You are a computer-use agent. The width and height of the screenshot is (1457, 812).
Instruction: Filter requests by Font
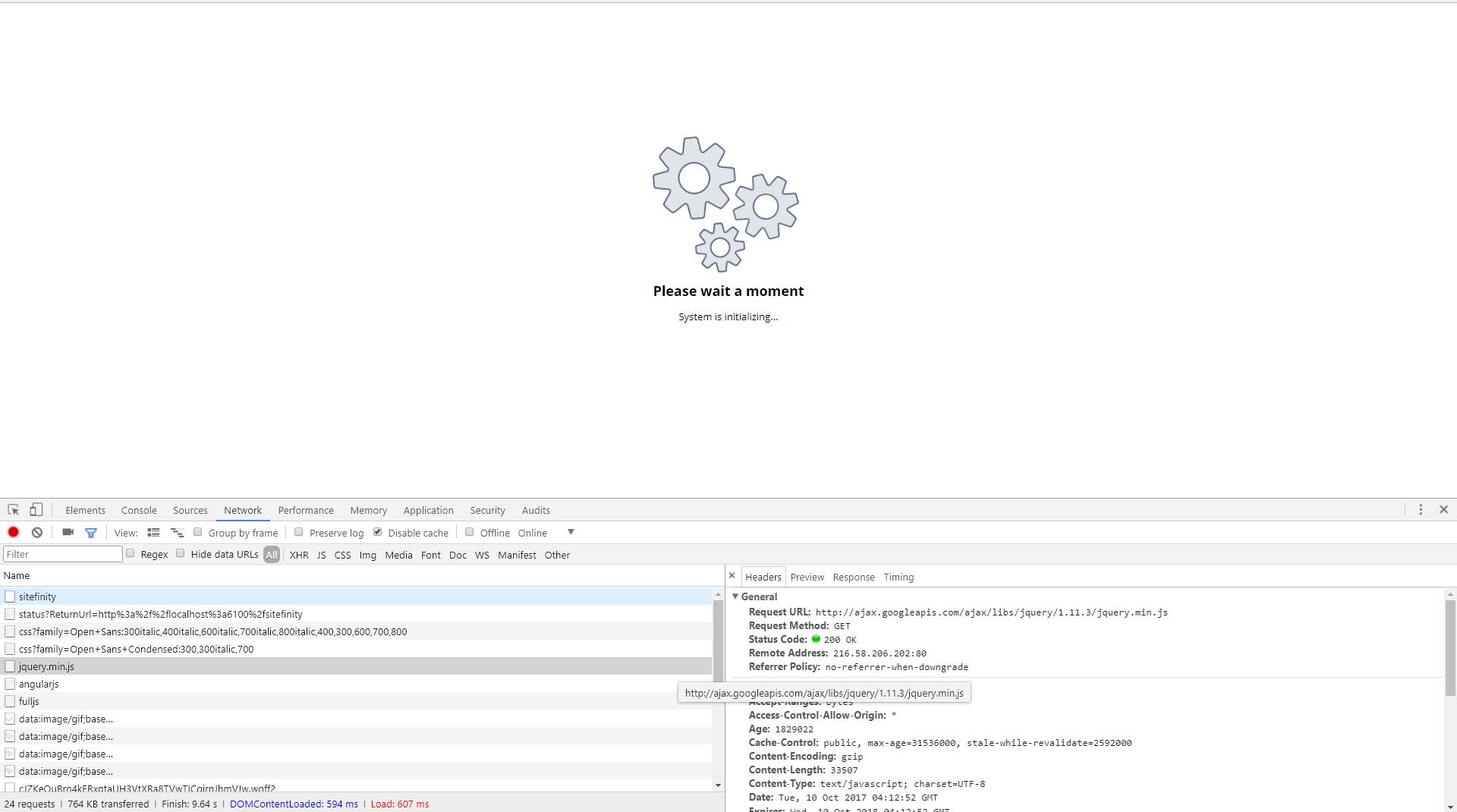[x=431, y=555]
